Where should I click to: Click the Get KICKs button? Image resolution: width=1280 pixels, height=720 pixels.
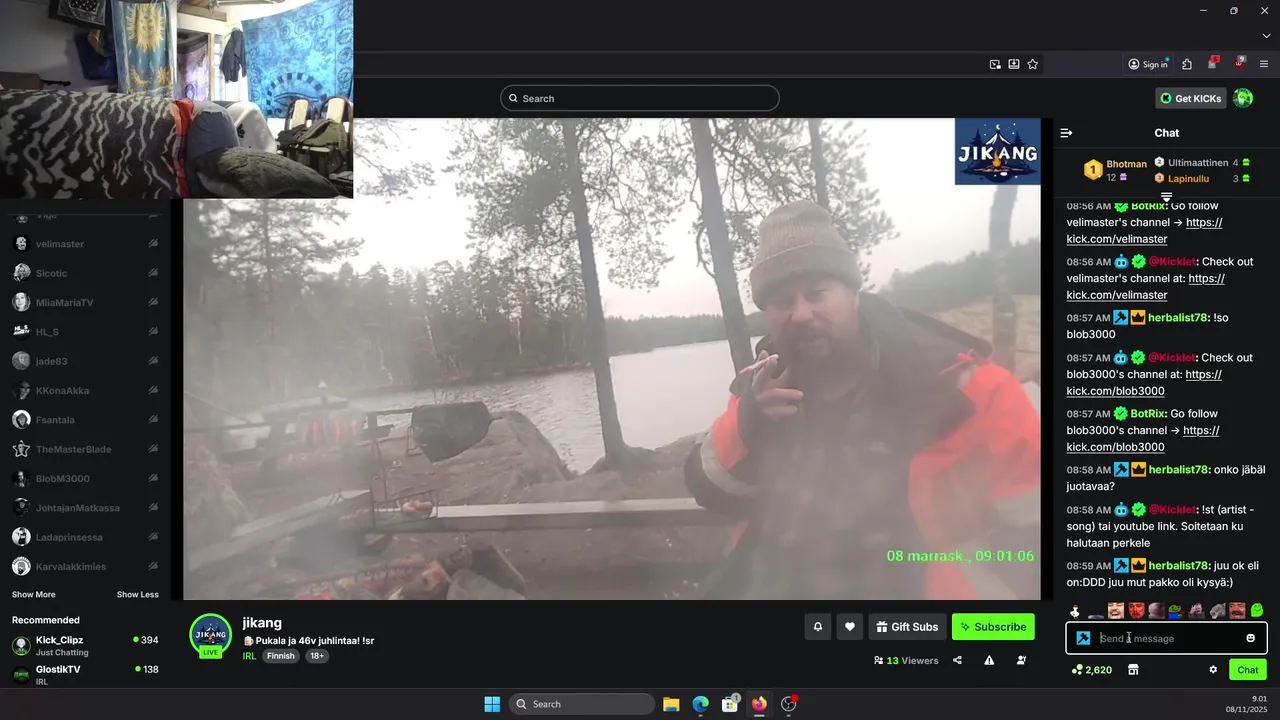click(1191, 98)
